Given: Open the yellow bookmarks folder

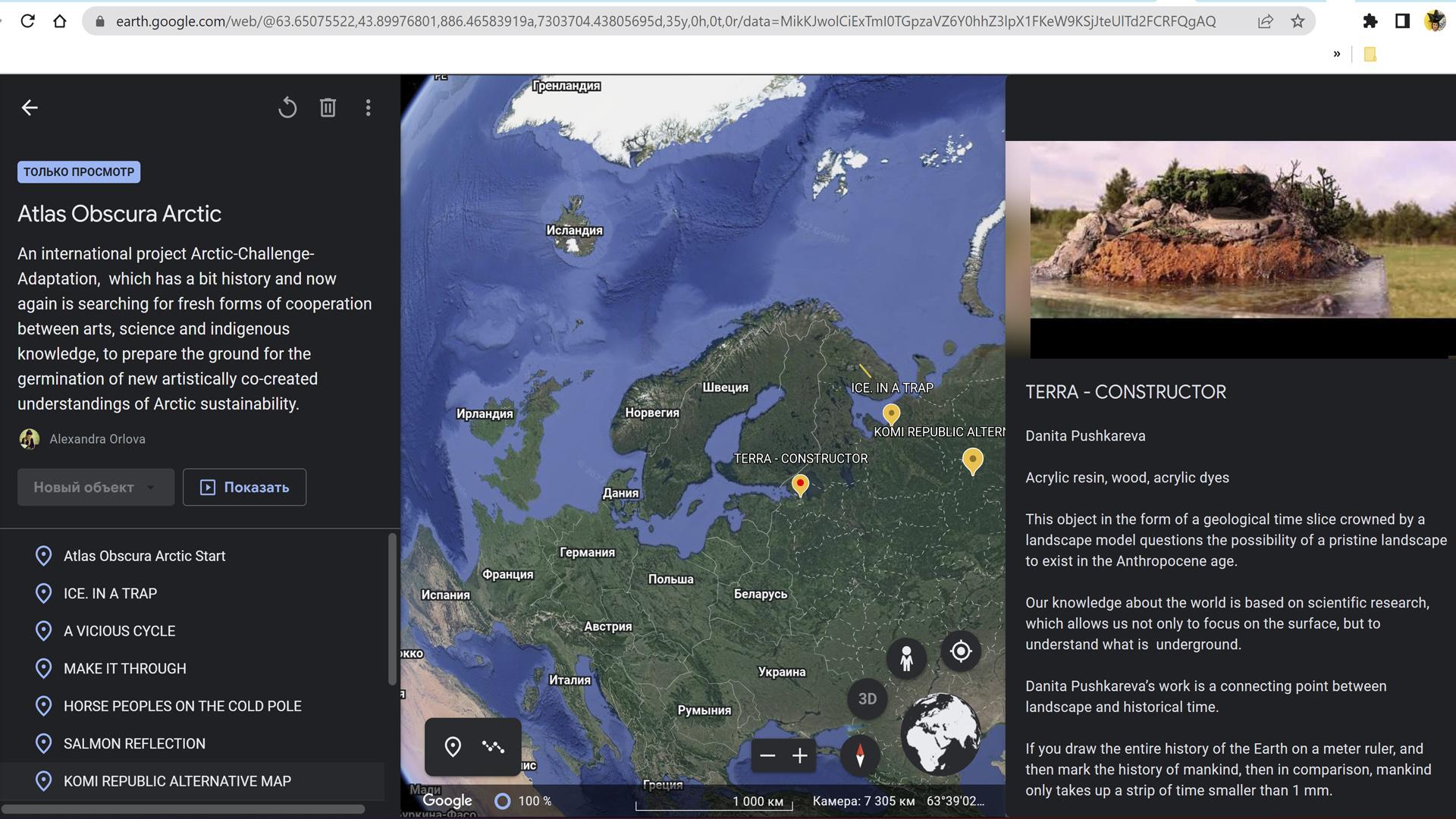Looking at the screenshot, I should 1370,54.
